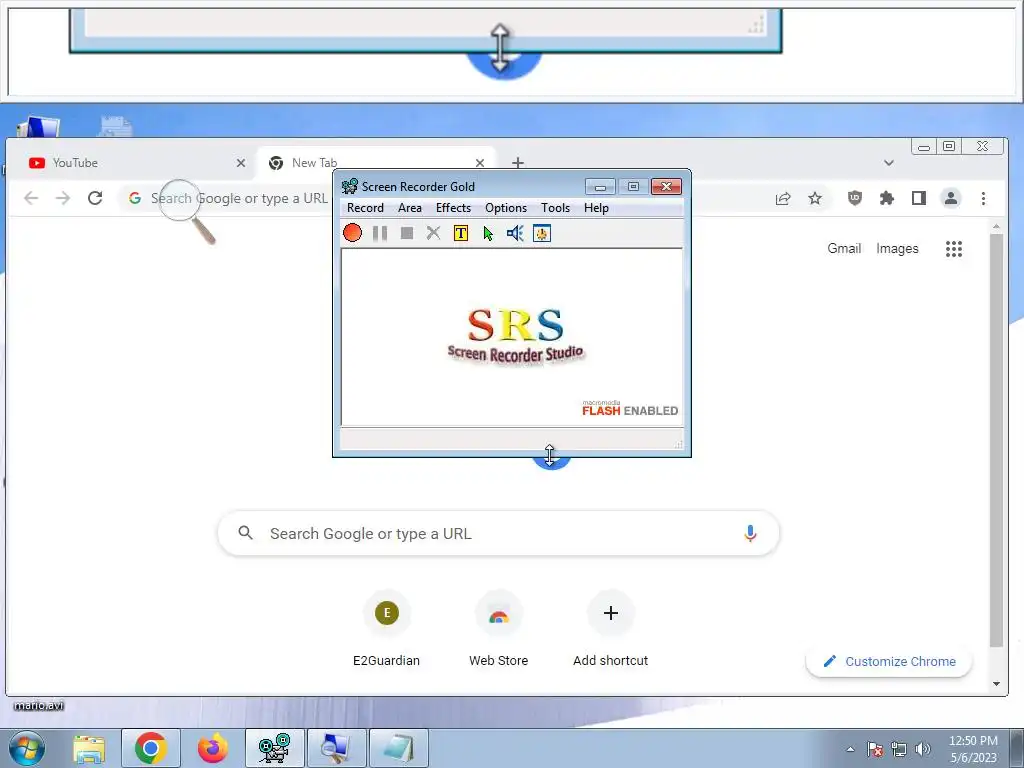
Task: Open the uBlock shield extension icon
Action: click(x=855, y=198)
